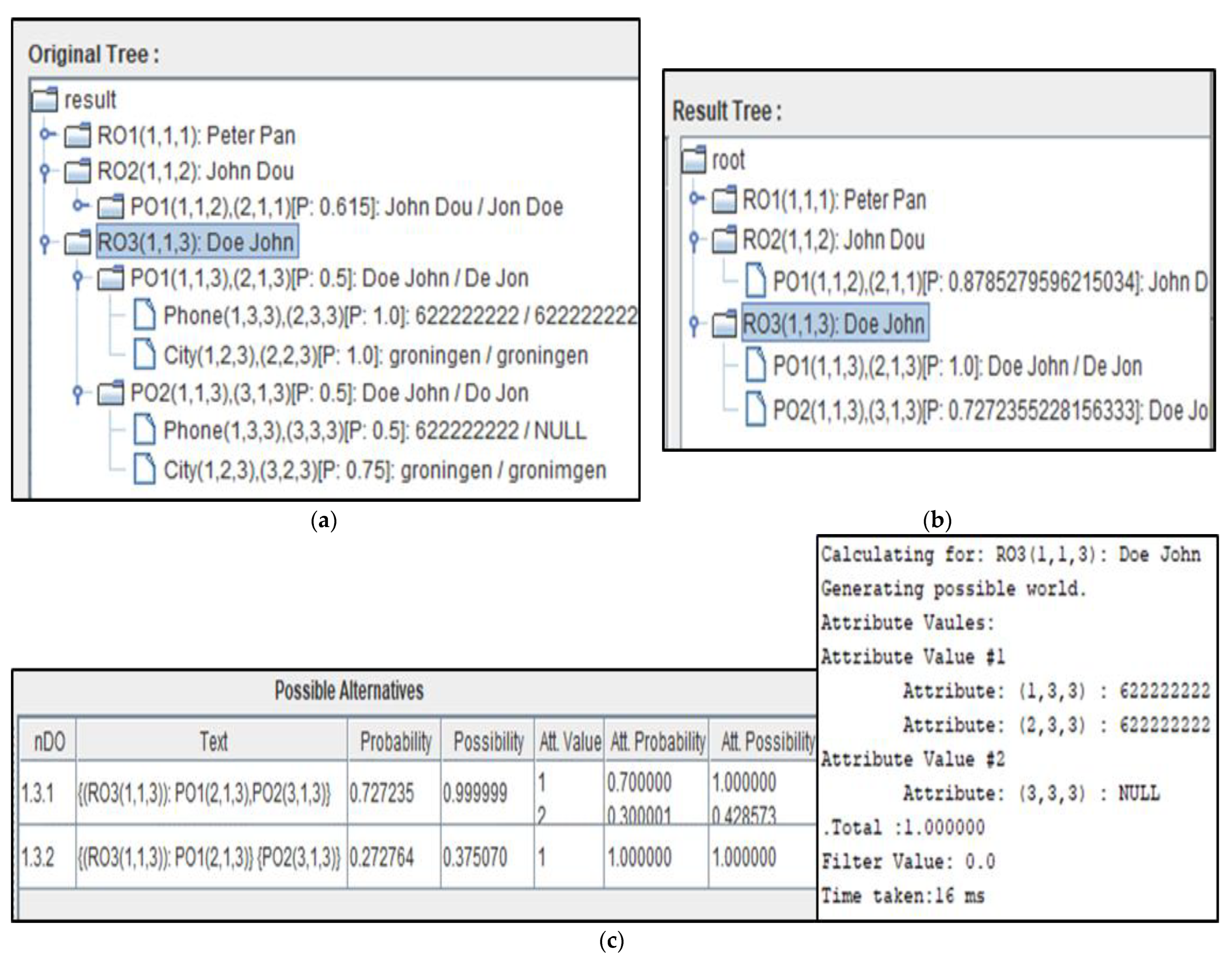Collapse PO2 Doe John / Do Jon node

pyautogui.click(x=78, y=393)
